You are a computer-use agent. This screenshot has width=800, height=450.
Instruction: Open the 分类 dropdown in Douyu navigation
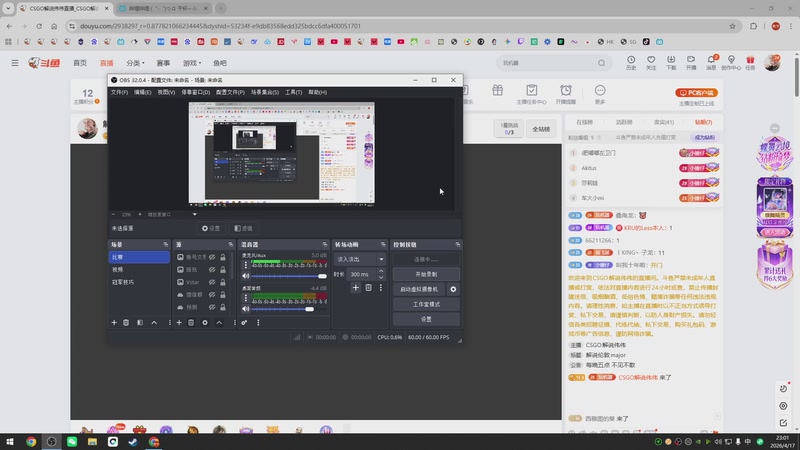(135, 63)
